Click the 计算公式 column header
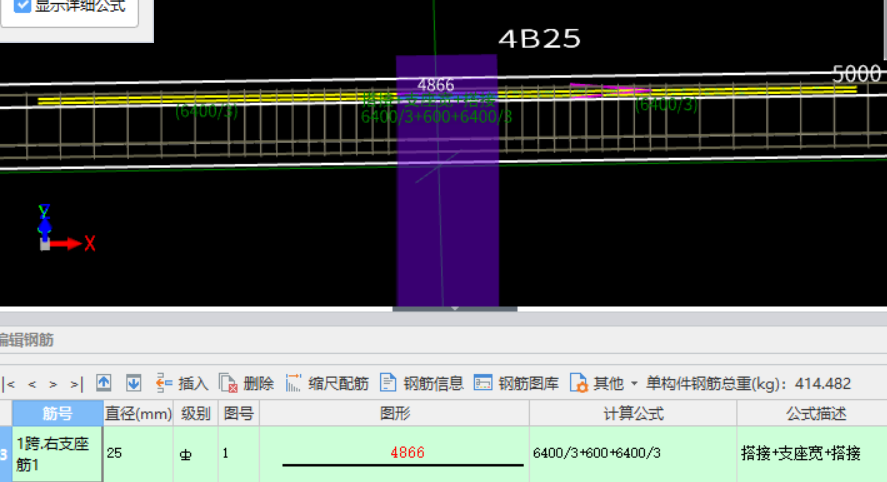Viewport: 887px width, 482px height. click(x=633, y=414)
